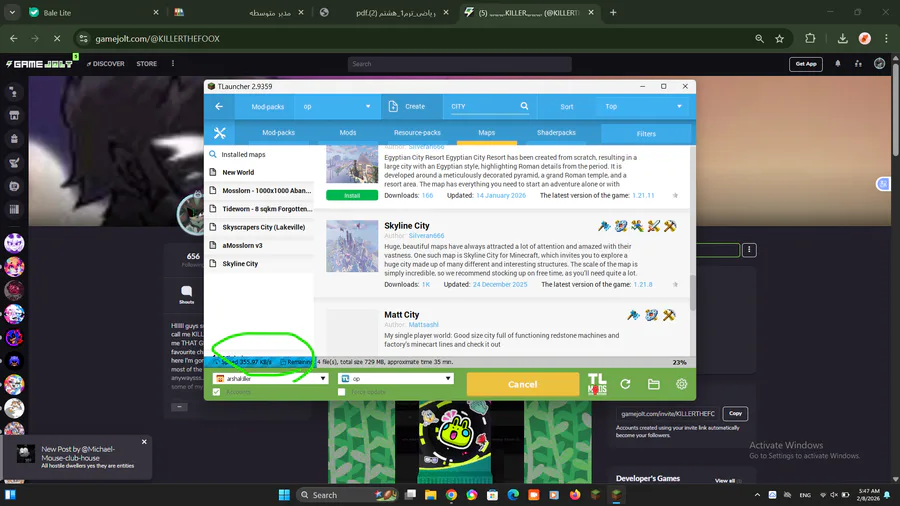This screenshot has height=506, width=900.
Task: Open Chrome extensions puzzle icon
Action: [810, 38]
